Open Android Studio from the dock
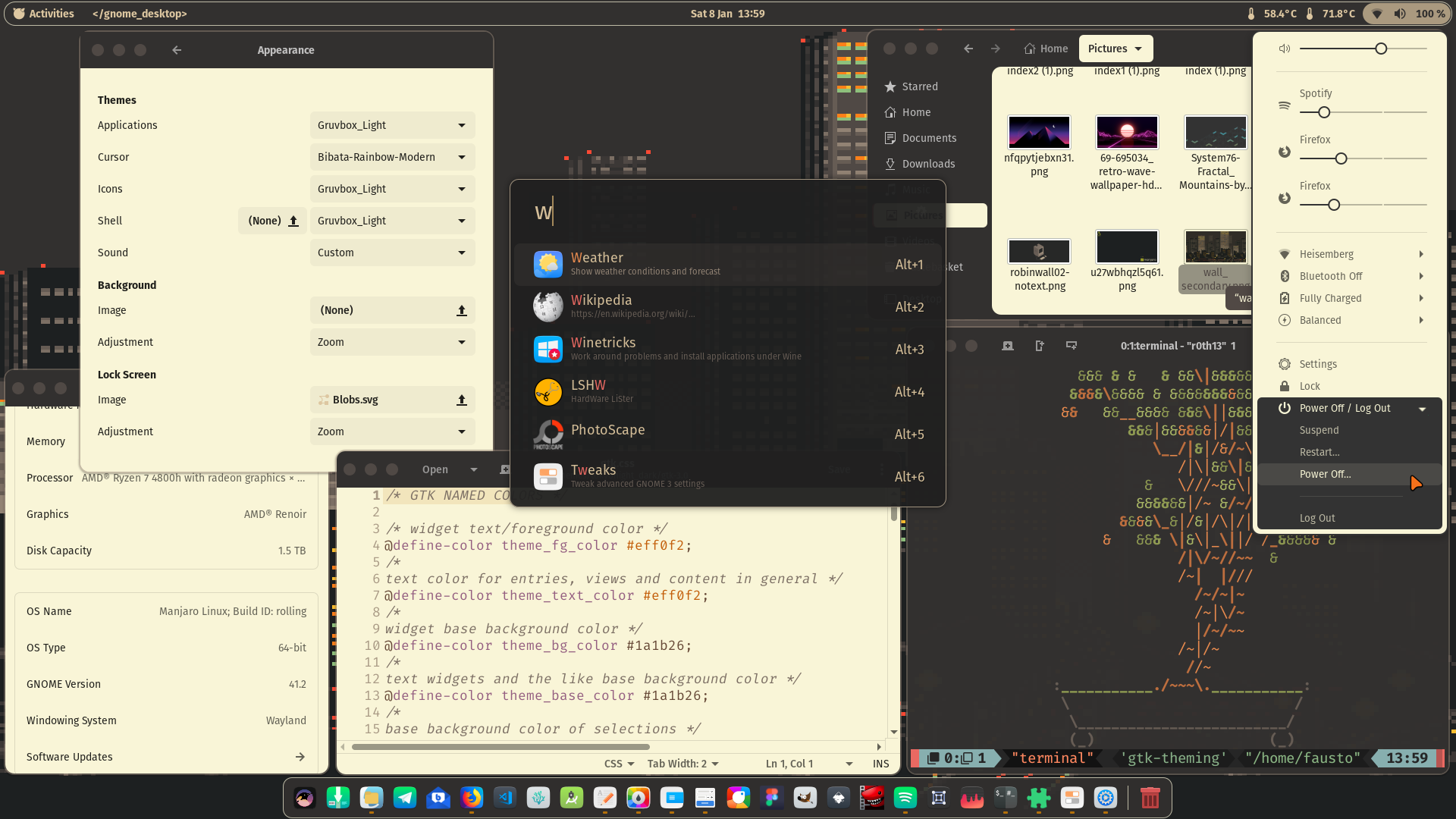Image resolution: width=1456 pixels, height=819 pixels. (572, 798)
